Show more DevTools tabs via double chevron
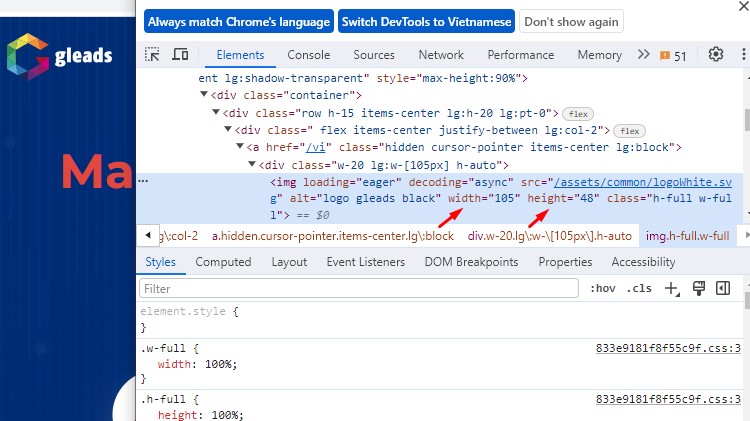The image size is (750, 421). click(x=643, y=55)
